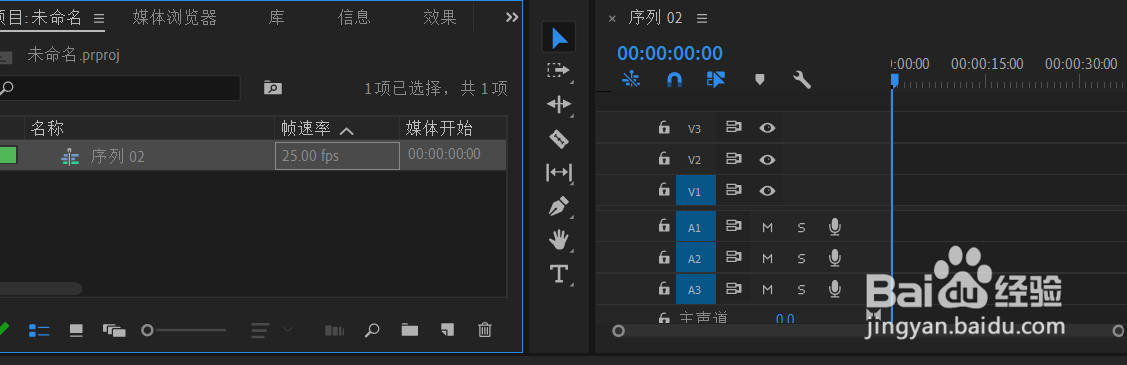Select the Type tool

(x=558, y=274)
